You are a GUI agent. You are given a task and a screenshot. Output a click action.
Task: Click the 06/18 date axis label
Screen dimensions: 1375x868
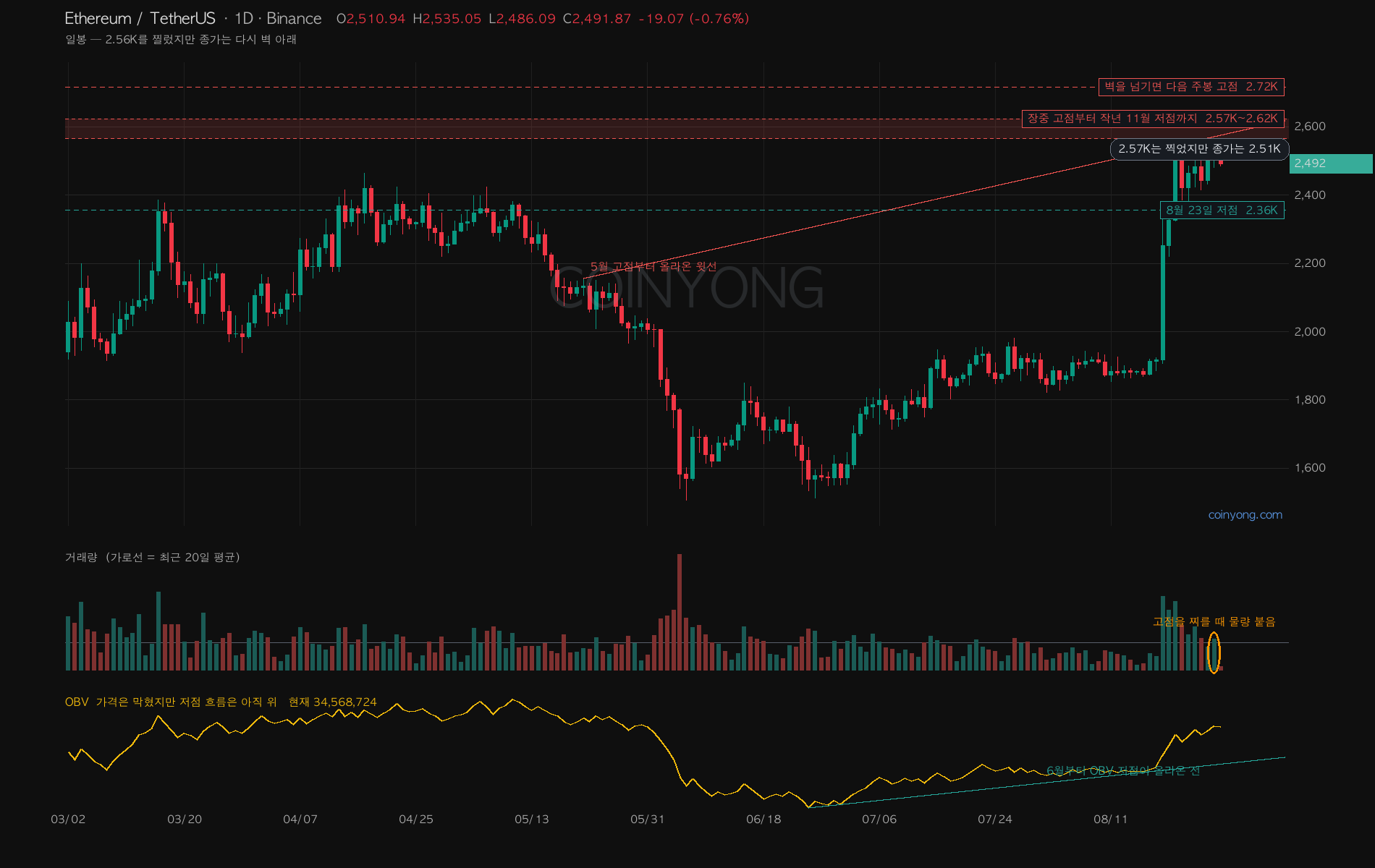(763, 820)
